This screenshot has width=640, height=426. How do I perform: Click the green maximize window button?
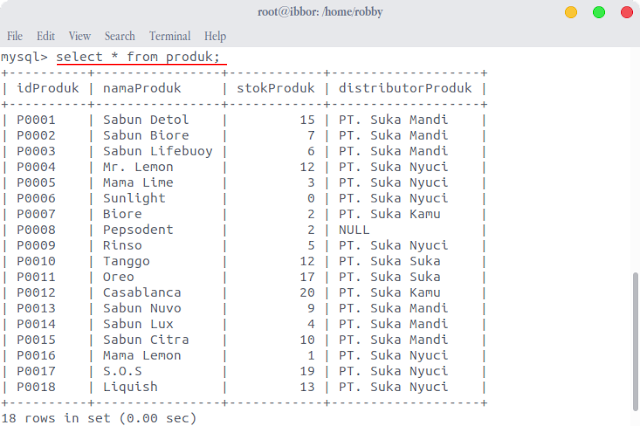(599, 12)
